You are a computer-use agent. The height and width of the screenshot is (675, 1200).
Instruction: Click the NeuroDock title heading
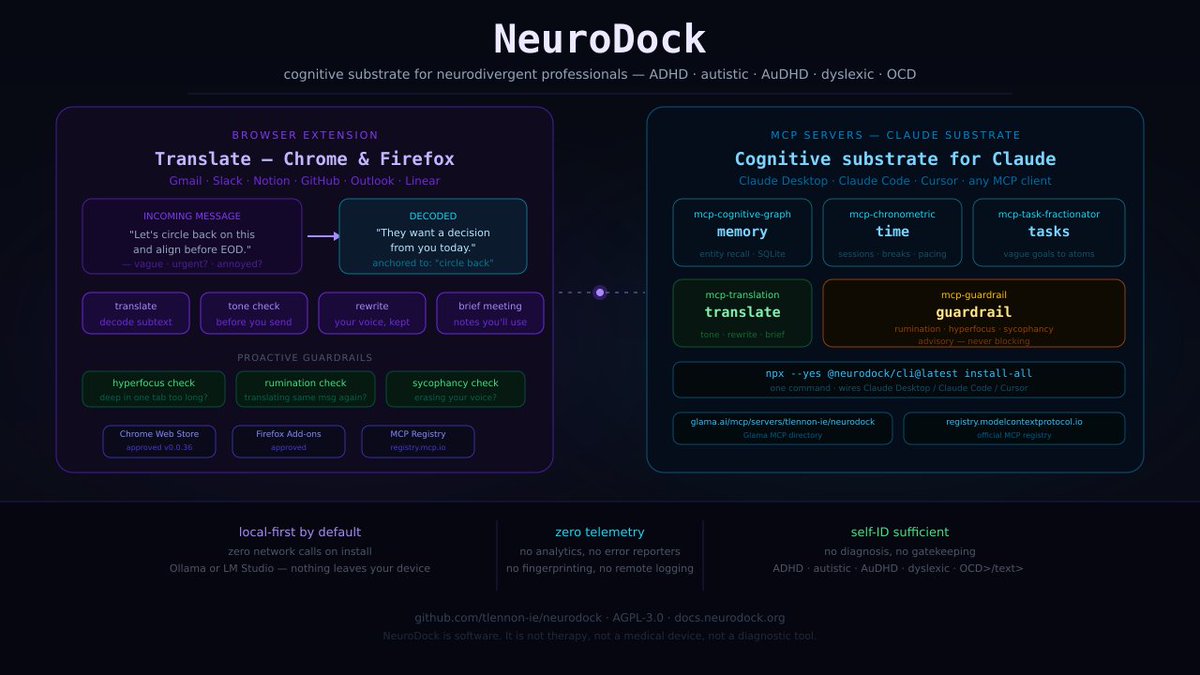pos(600,39)
